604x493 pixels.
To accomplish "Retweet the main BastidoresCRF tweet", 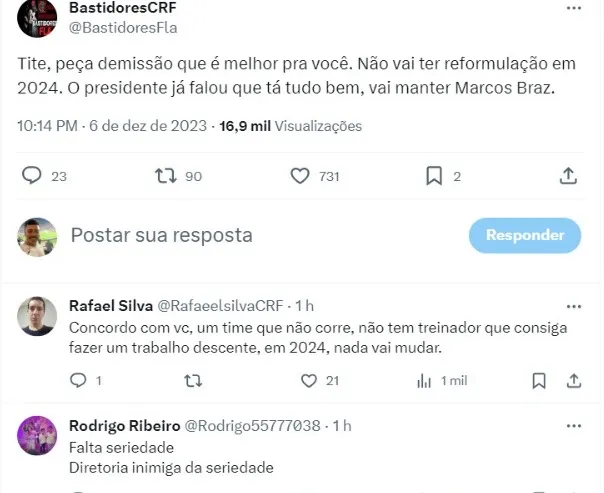I will click(166, 176).
